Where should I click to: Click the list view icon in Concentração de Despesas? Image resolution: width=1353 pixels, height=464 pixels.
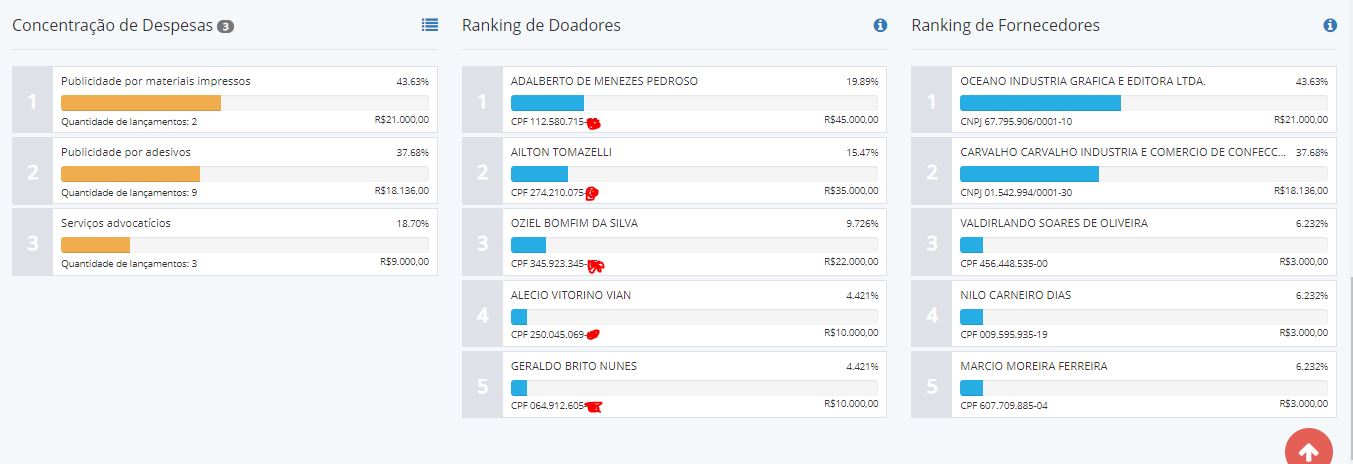click(x=430, y=25)
